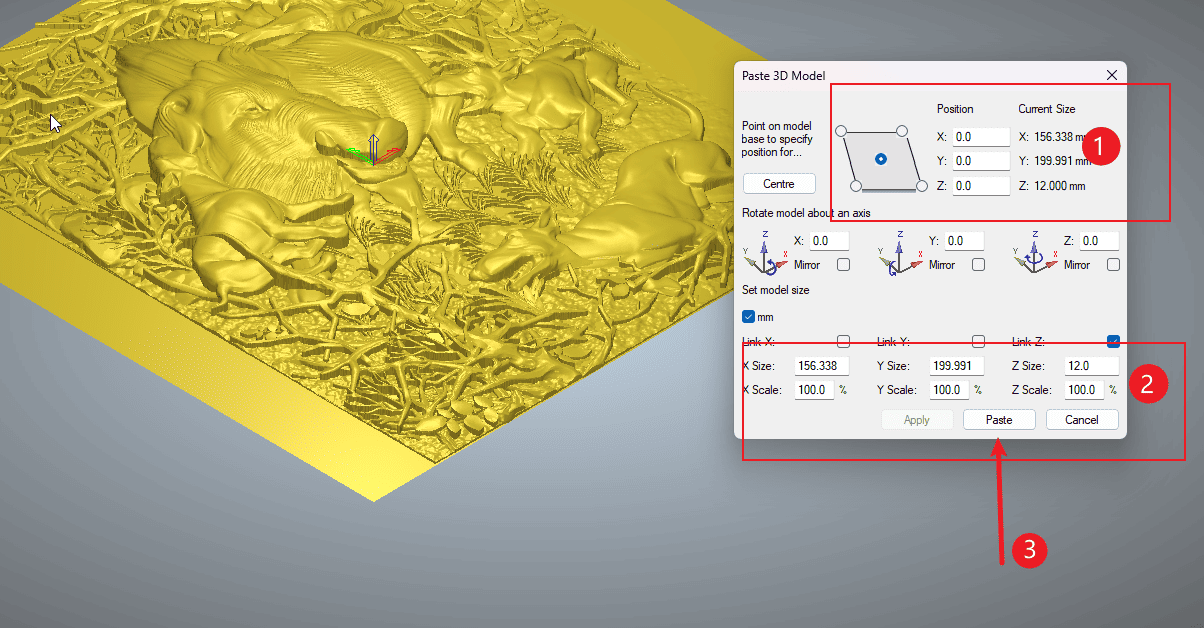Screen dimensions: 1204x628
Task: Select bottom-left corner point of model base
Action: click(x=855, y=186)
